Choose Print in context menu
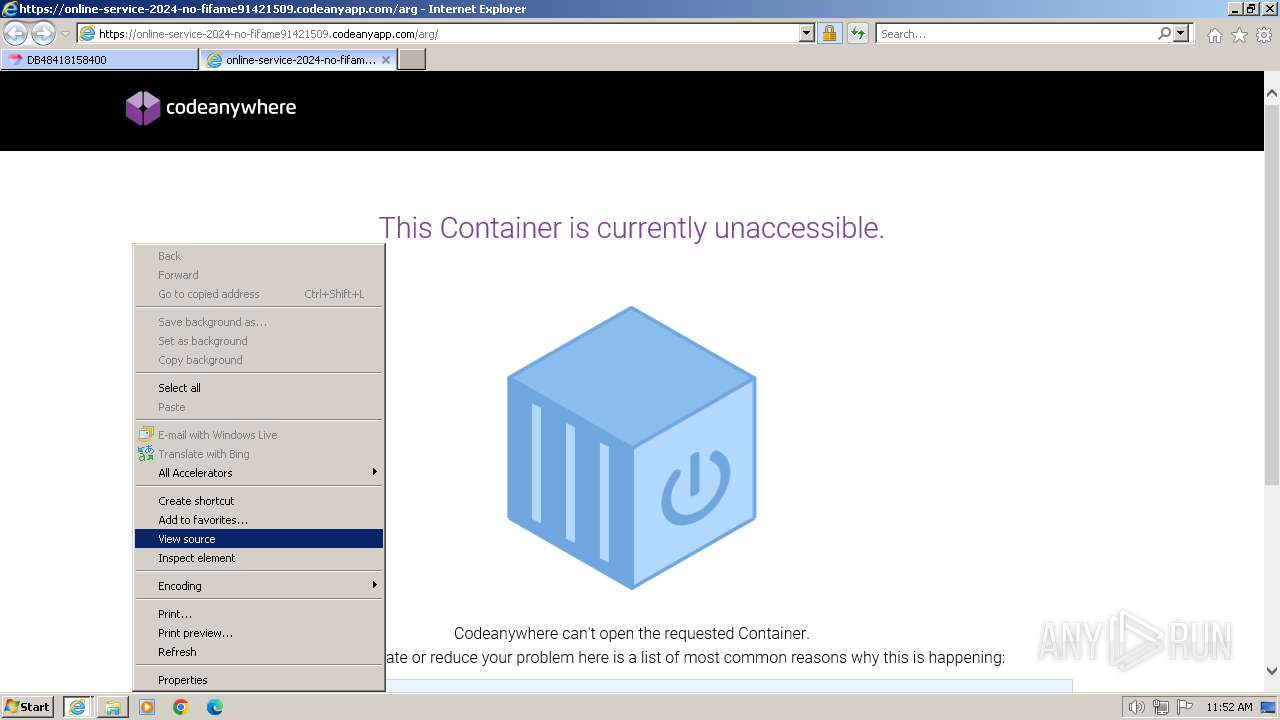The height and width of the screenshot is (720, 1280). coord(259,614)
